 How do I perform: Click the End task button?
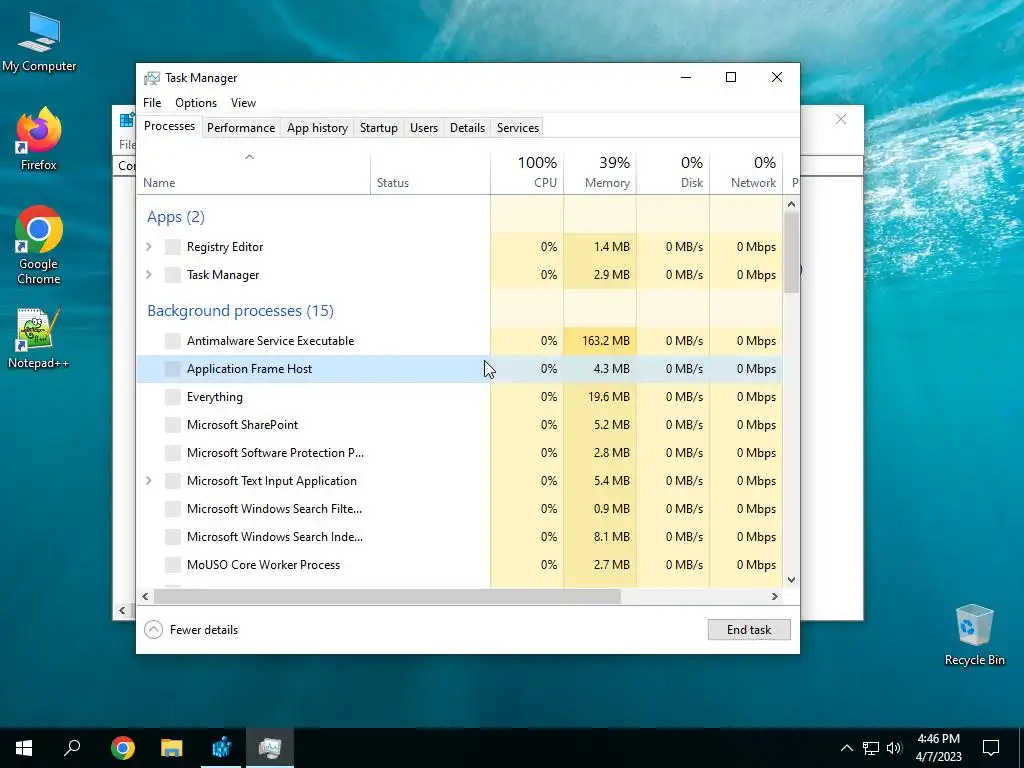(x=749, y=630)
